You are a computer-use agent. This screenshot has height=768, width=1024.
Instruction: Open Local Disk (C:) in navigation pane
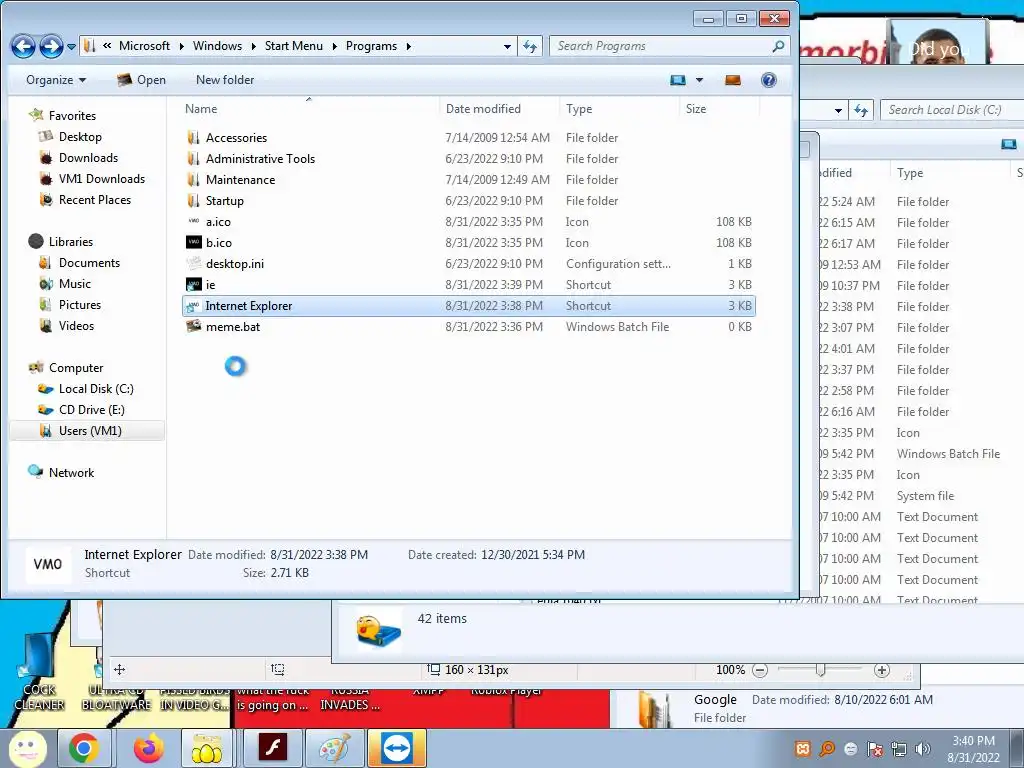point(96,389)
